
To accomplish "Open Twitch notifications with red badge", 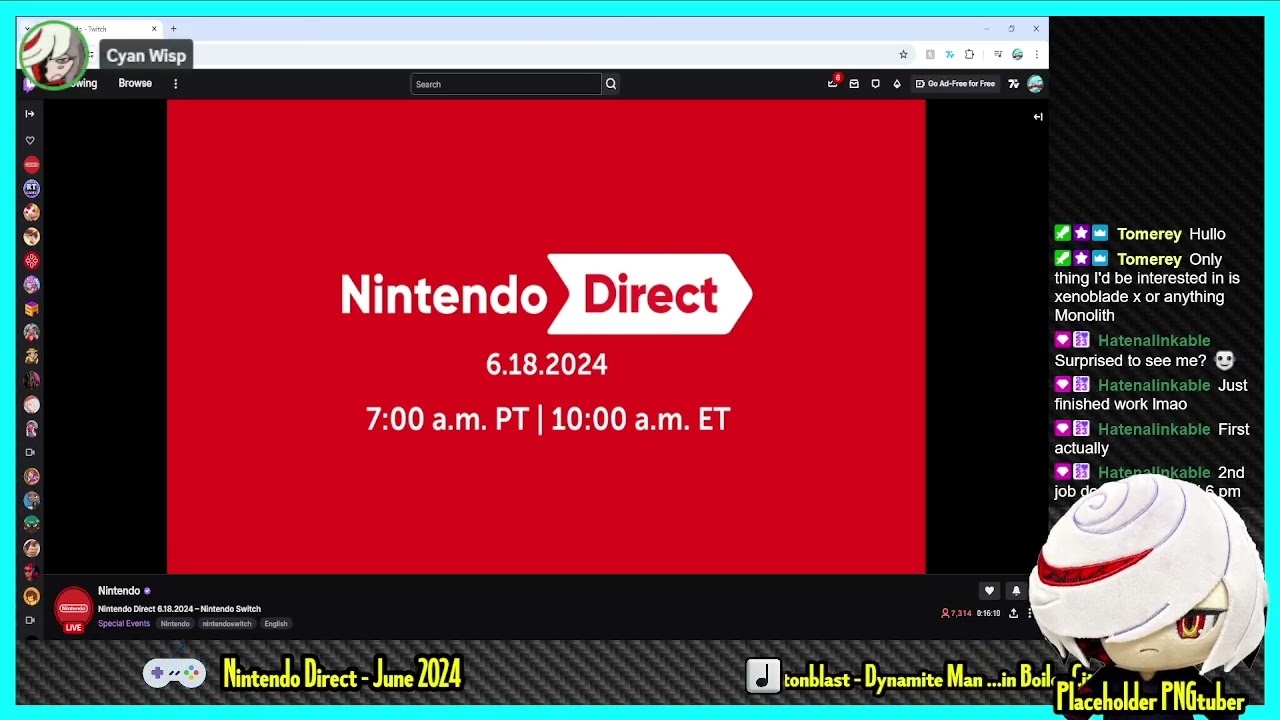I will (x=833, y=83).
